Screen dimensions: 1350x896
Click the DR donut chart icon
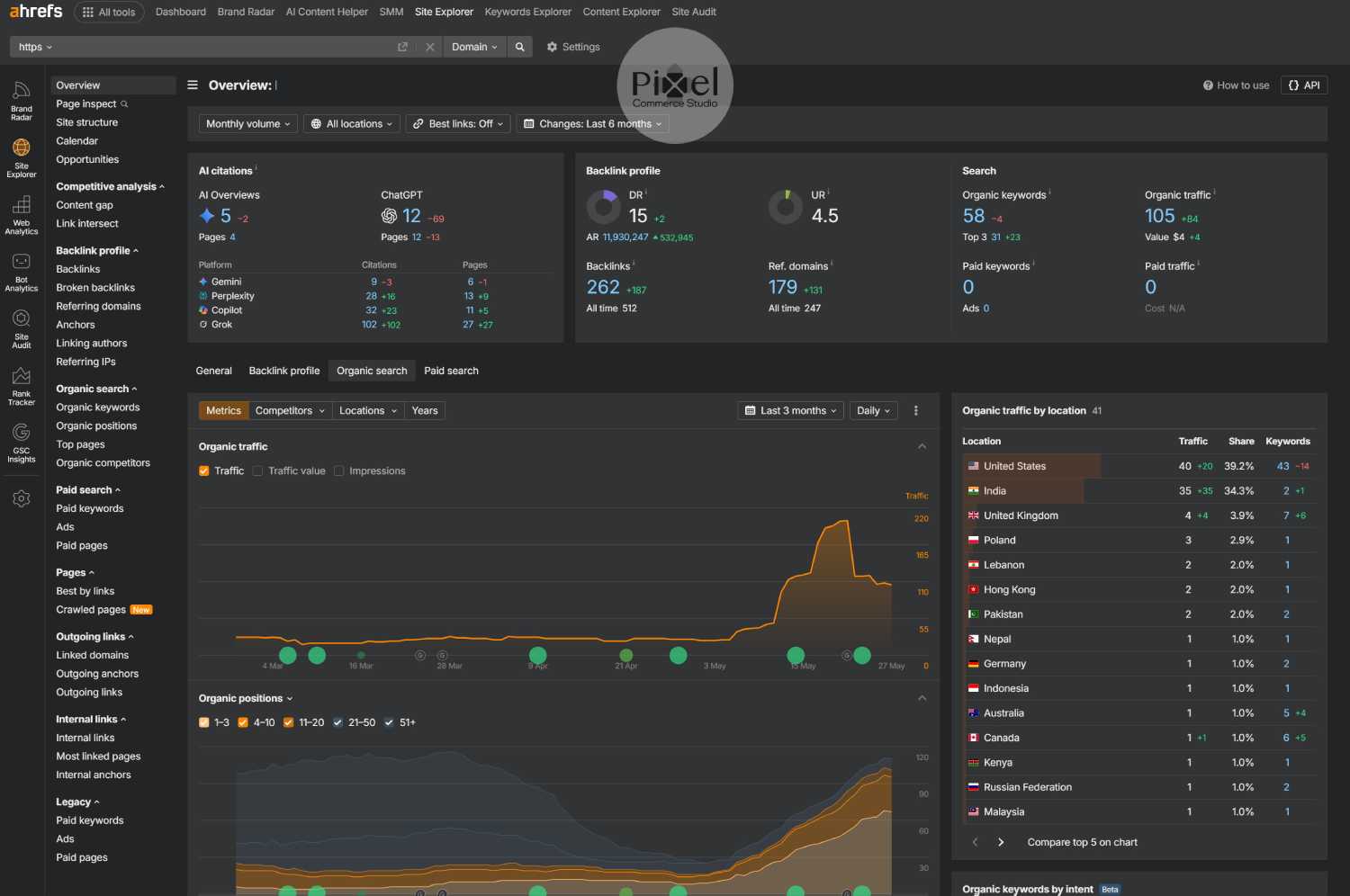click(604, 207)
